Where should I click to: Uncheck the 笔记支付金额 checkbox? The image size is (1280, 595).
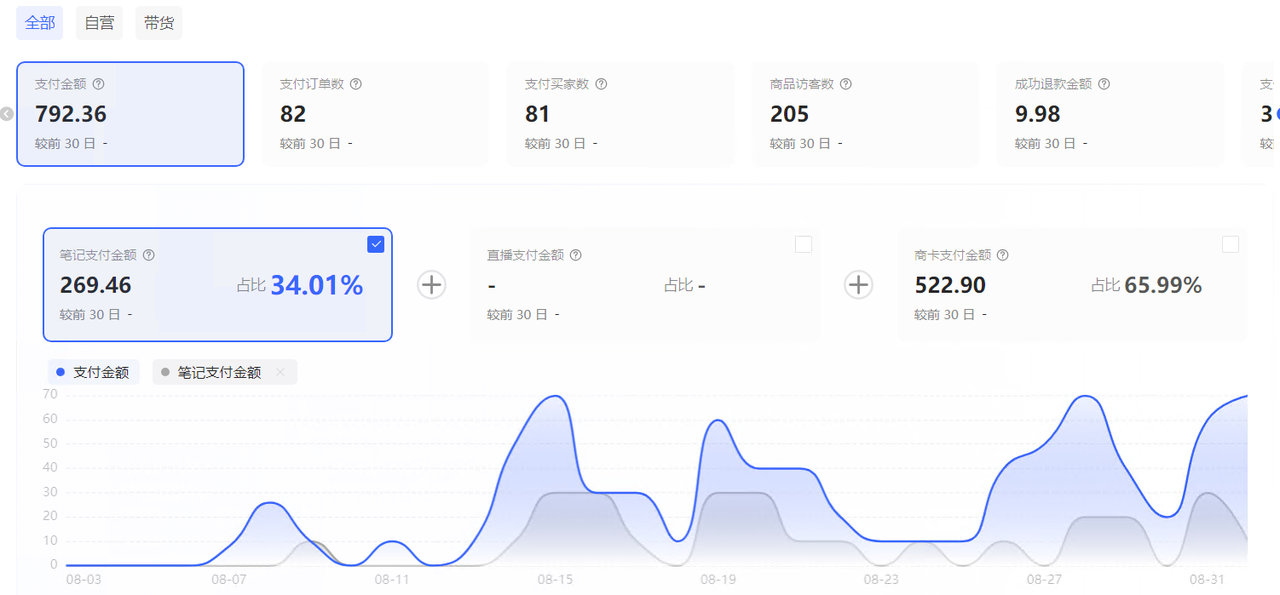click(376, 244)
